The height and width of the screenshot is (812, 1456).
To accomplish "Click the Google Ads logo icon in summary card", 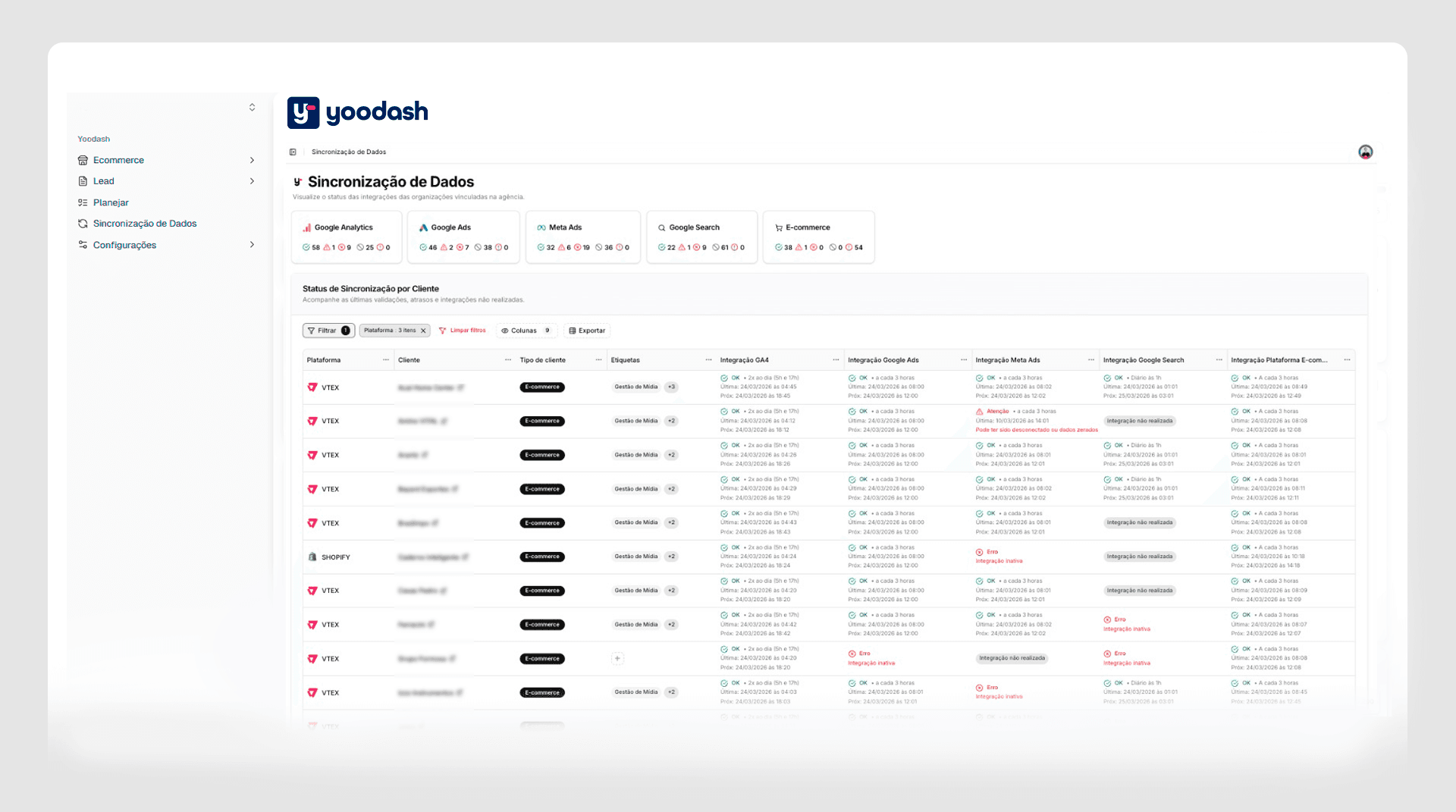I will point(423,227).
